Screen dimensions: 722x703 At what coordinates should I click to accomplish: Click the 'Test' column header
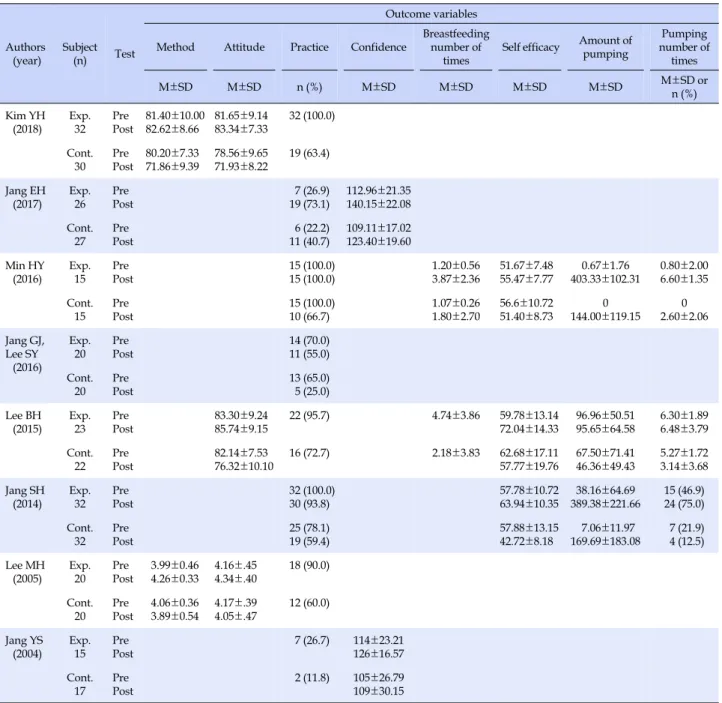click(124, 54)
